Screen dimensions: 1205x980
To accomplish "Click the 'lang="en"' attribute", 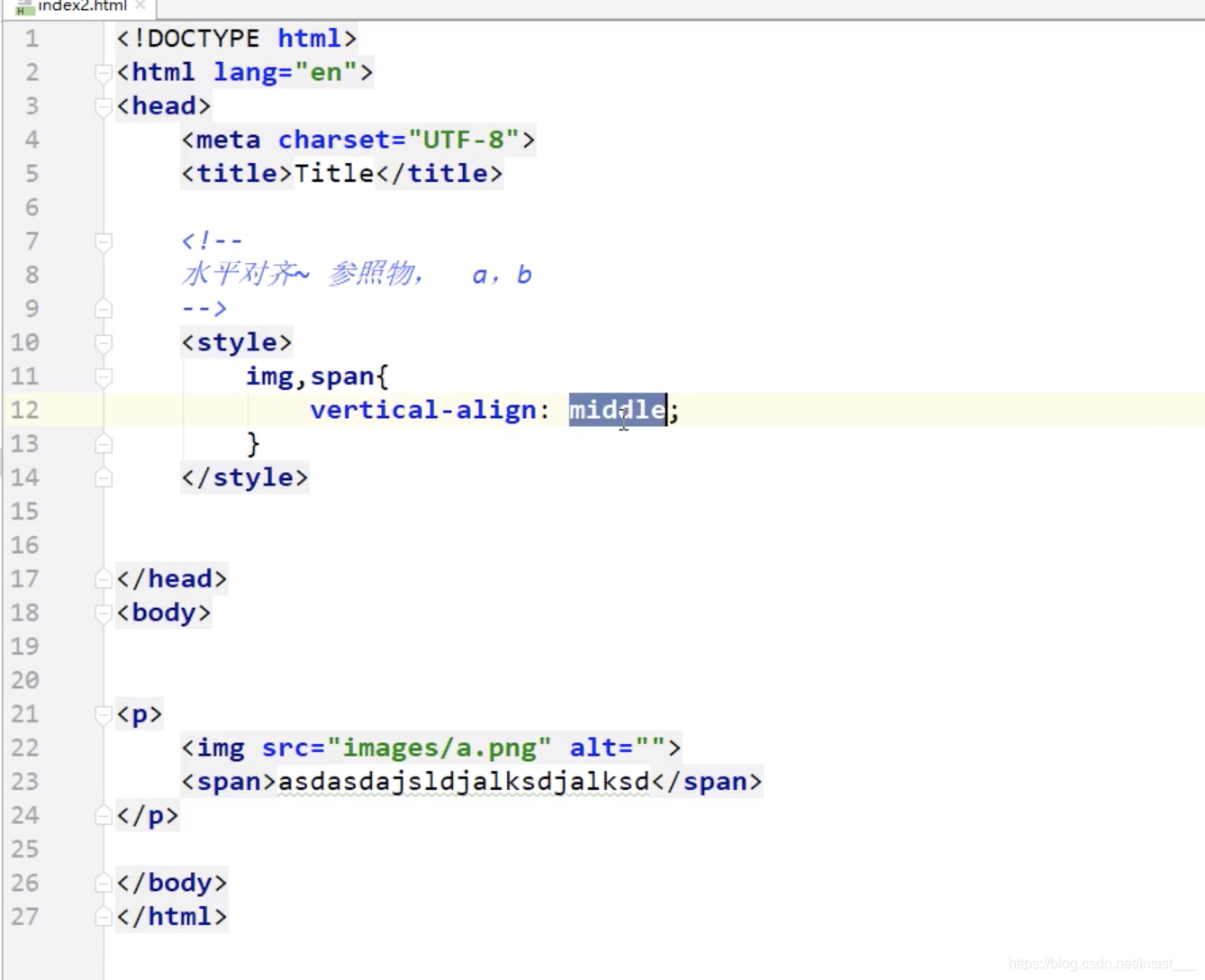I will click(x=285, y=72).
